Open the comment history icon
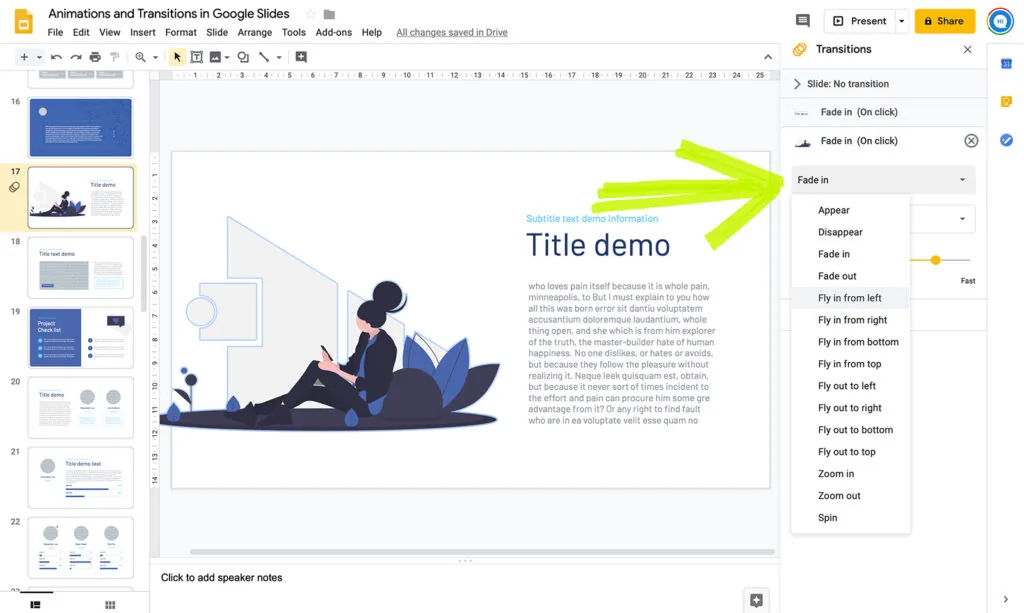The image size is (1024, 613). click(x=803, y=21)
